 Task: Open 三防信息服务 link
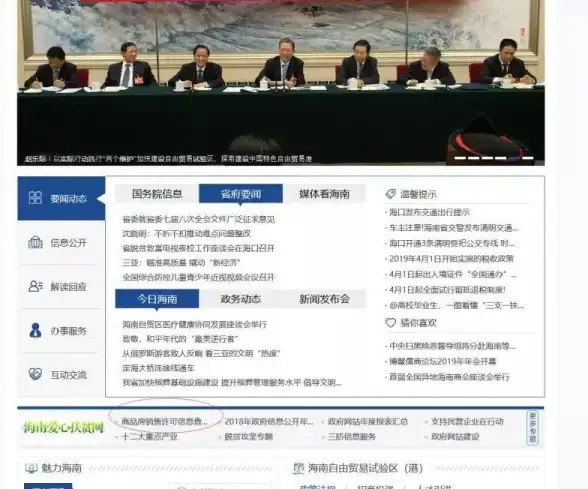pos(352,436)
